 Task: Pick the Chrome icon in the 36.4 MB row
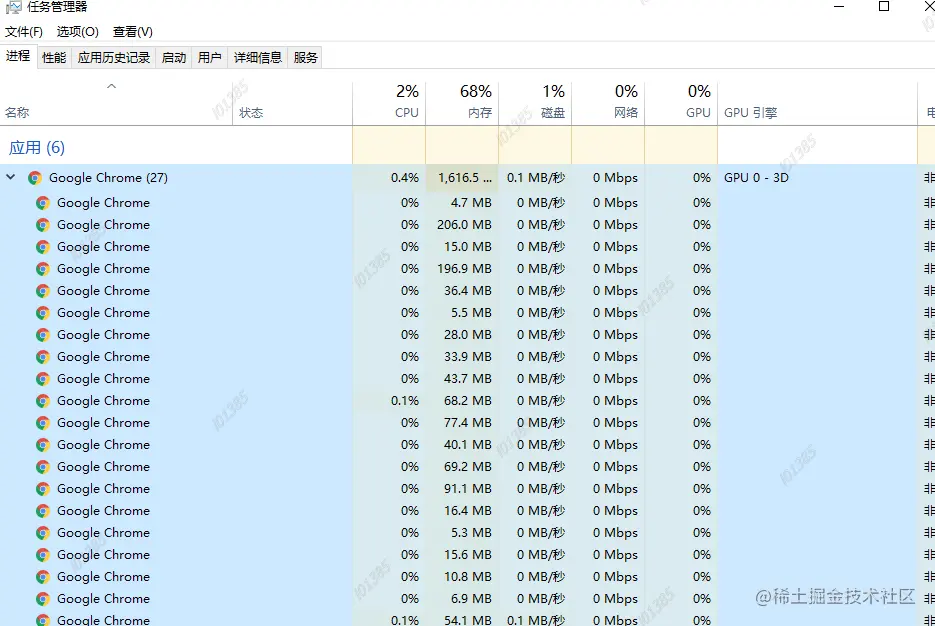pos(42,291)
